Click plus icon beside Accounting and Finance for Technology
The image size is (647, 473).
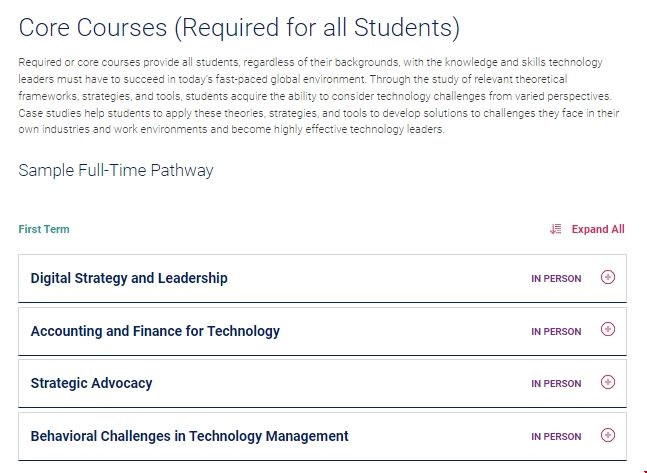pos(608,330)
